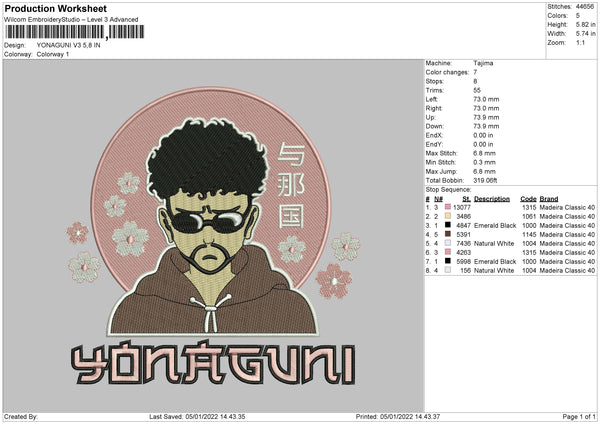Click the design name 'YONAGUNI V3 5,8 IN'
Image resolution: width=600 pixels, height=424 pixels.
(x=68, y=45)
